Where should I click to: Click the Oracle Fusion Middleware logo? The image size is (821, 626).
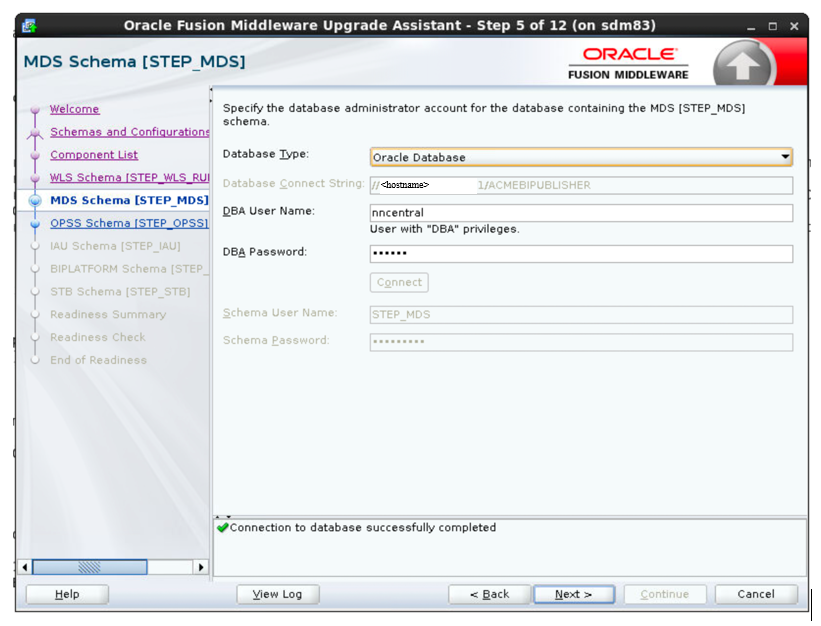pyautogui.click(x=628, y=64)
